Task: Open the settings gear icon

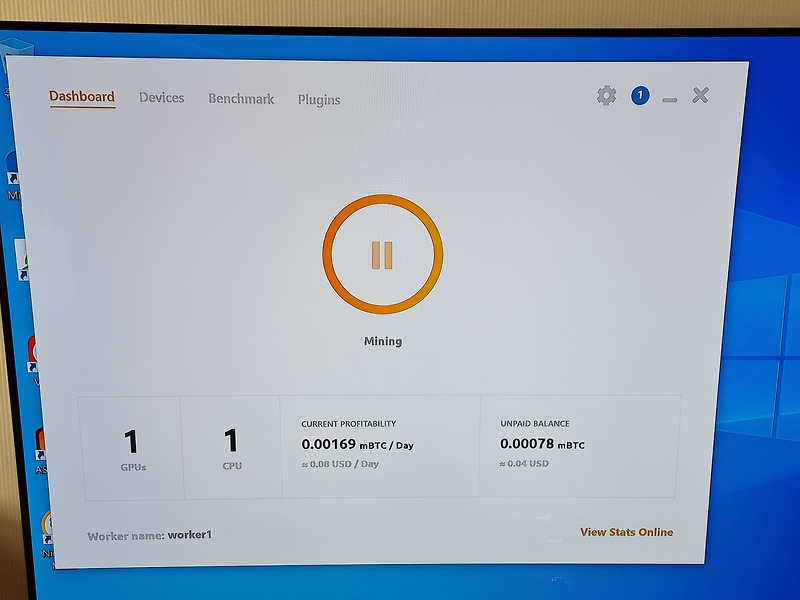Action: pos(607,95)
